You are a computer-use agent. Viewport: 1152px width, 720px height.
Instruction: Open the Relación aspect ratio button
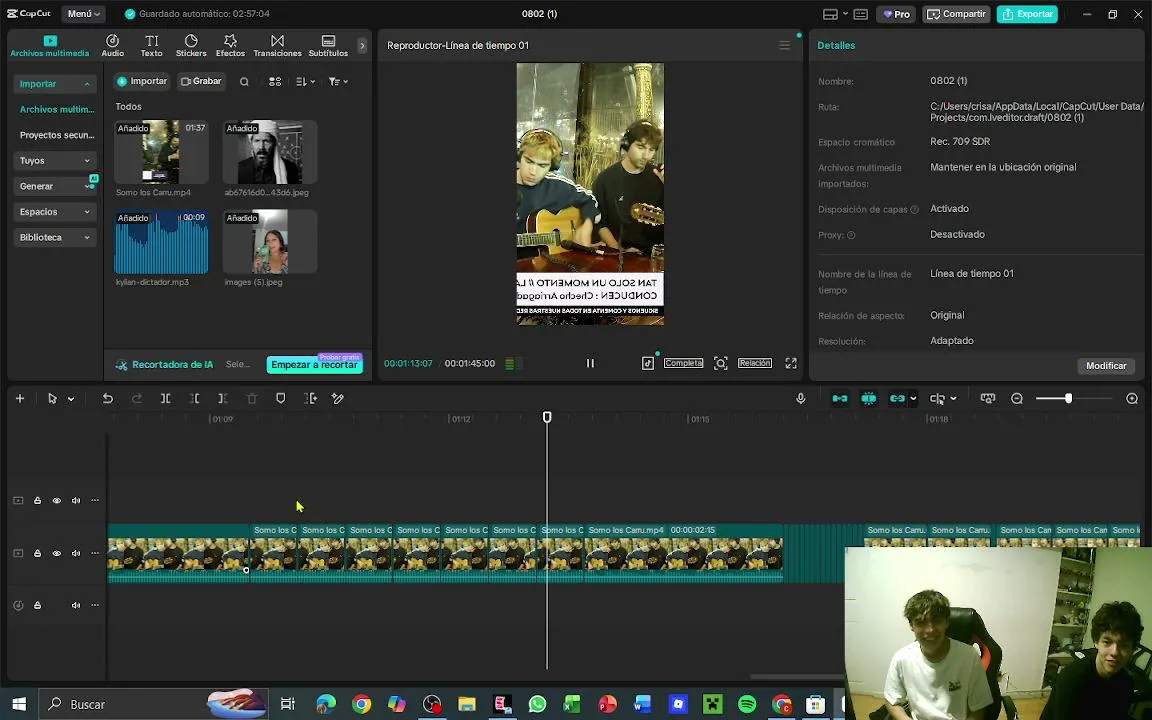pos(755,363)
